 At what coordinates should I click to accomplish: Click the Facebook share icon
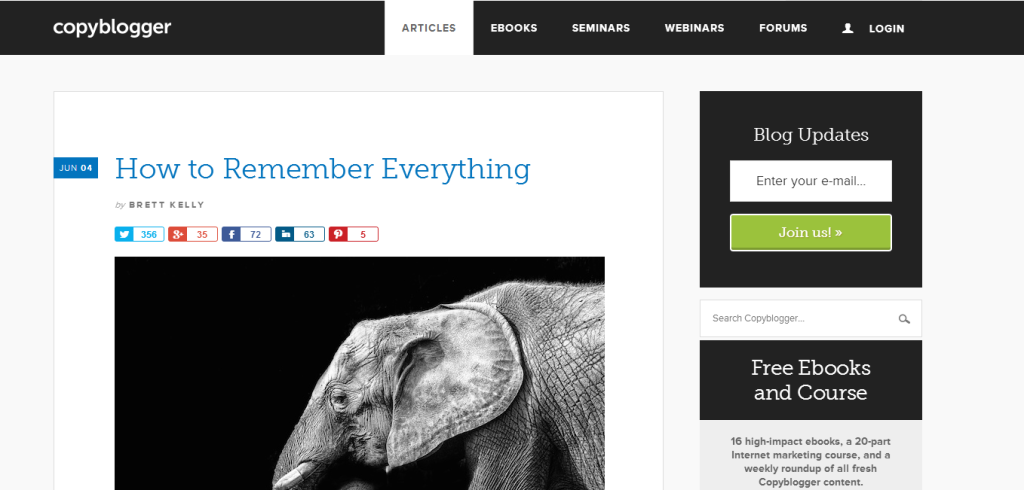click(231, 234)
